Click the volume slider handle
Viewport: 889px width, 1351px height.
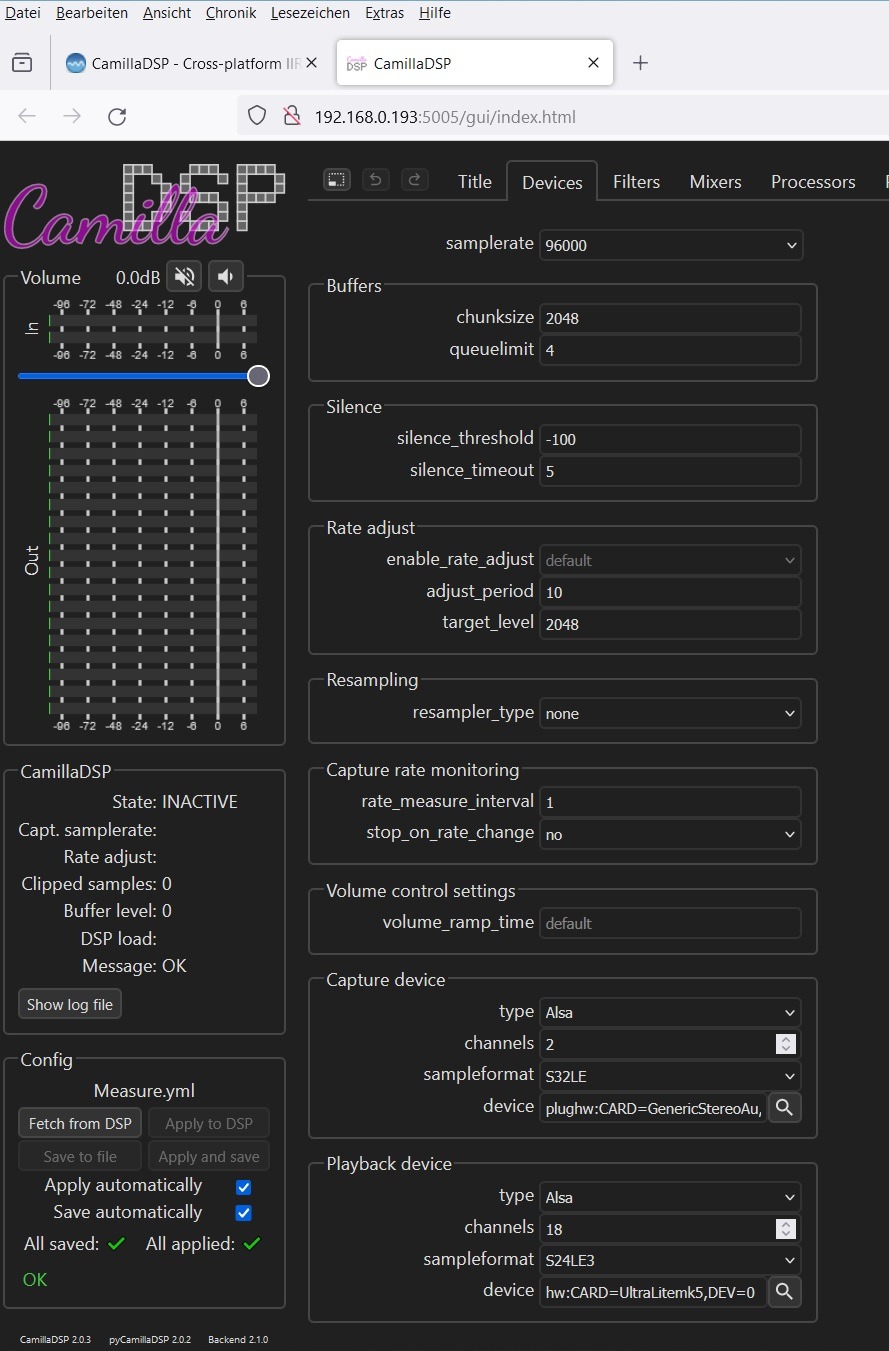click(x=258, y=376)
